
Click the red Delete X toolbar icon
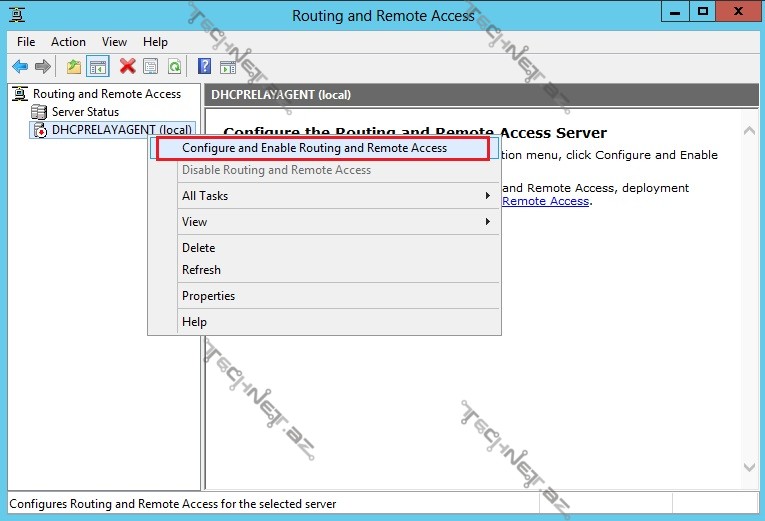[127, 67]
